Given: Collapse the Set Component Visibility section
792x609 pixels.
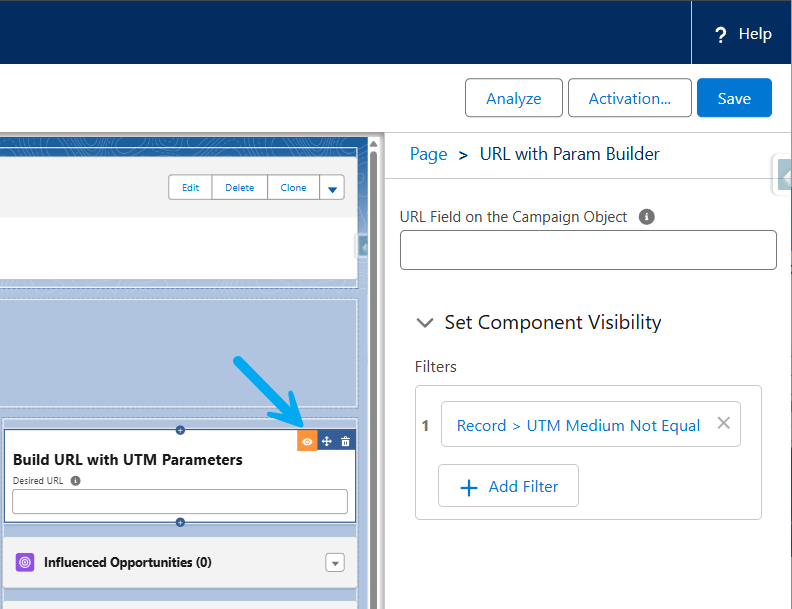Looking at the screenshot, I should [x=425, y=322].
